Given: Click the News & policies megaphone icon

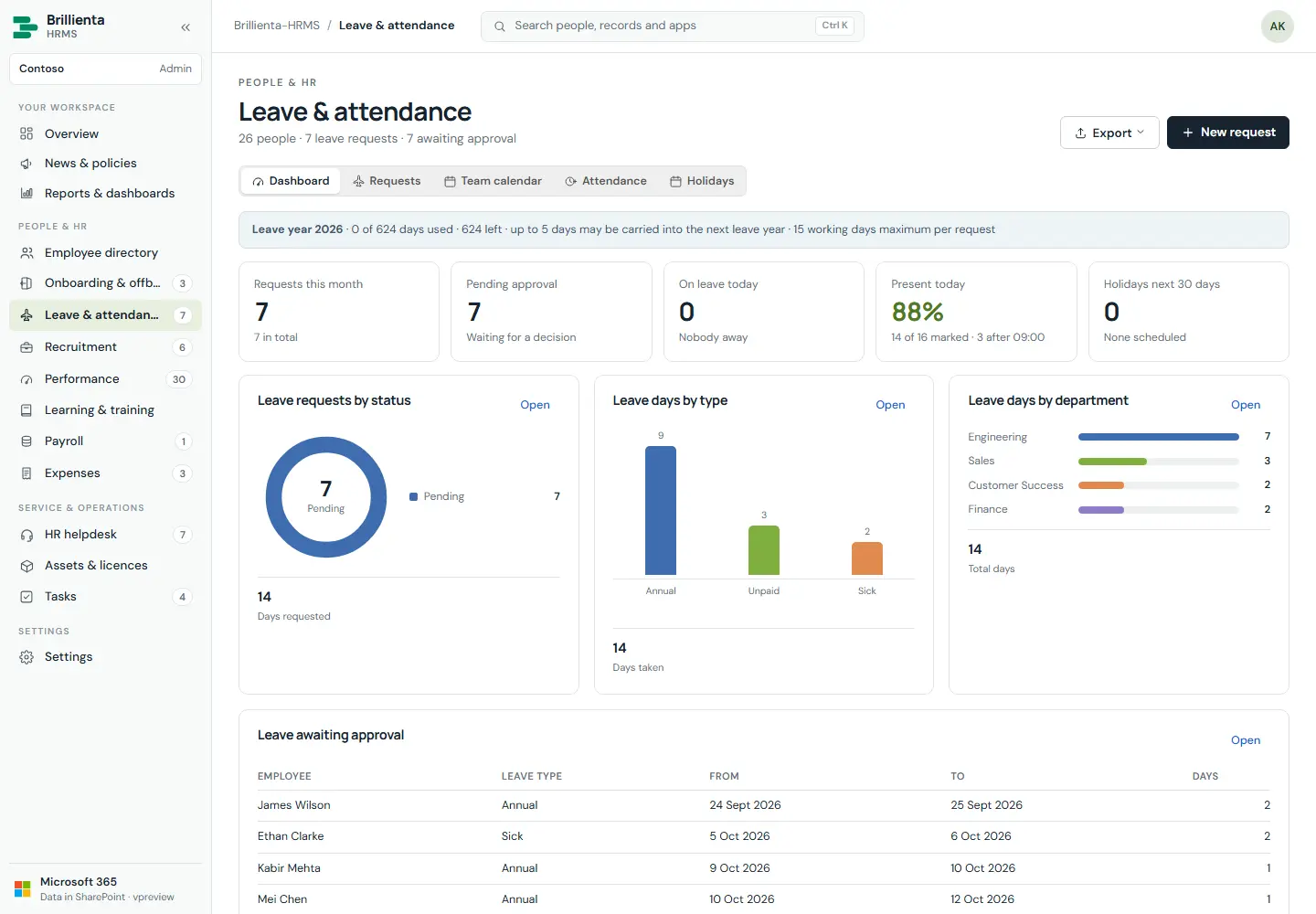Looking at the screenshot, I should pyautogui.click(x=27, y=164).
